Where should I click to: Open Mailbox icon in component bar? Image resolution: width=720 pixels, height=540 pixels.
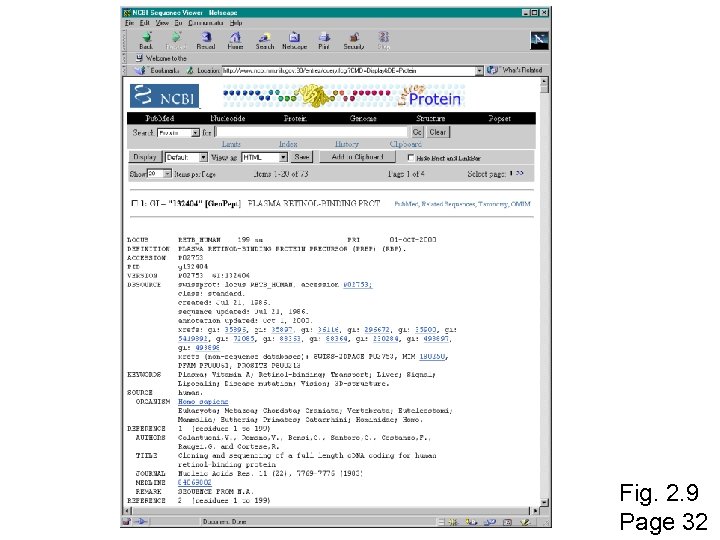pyautogui.click(x=471, y=522)
